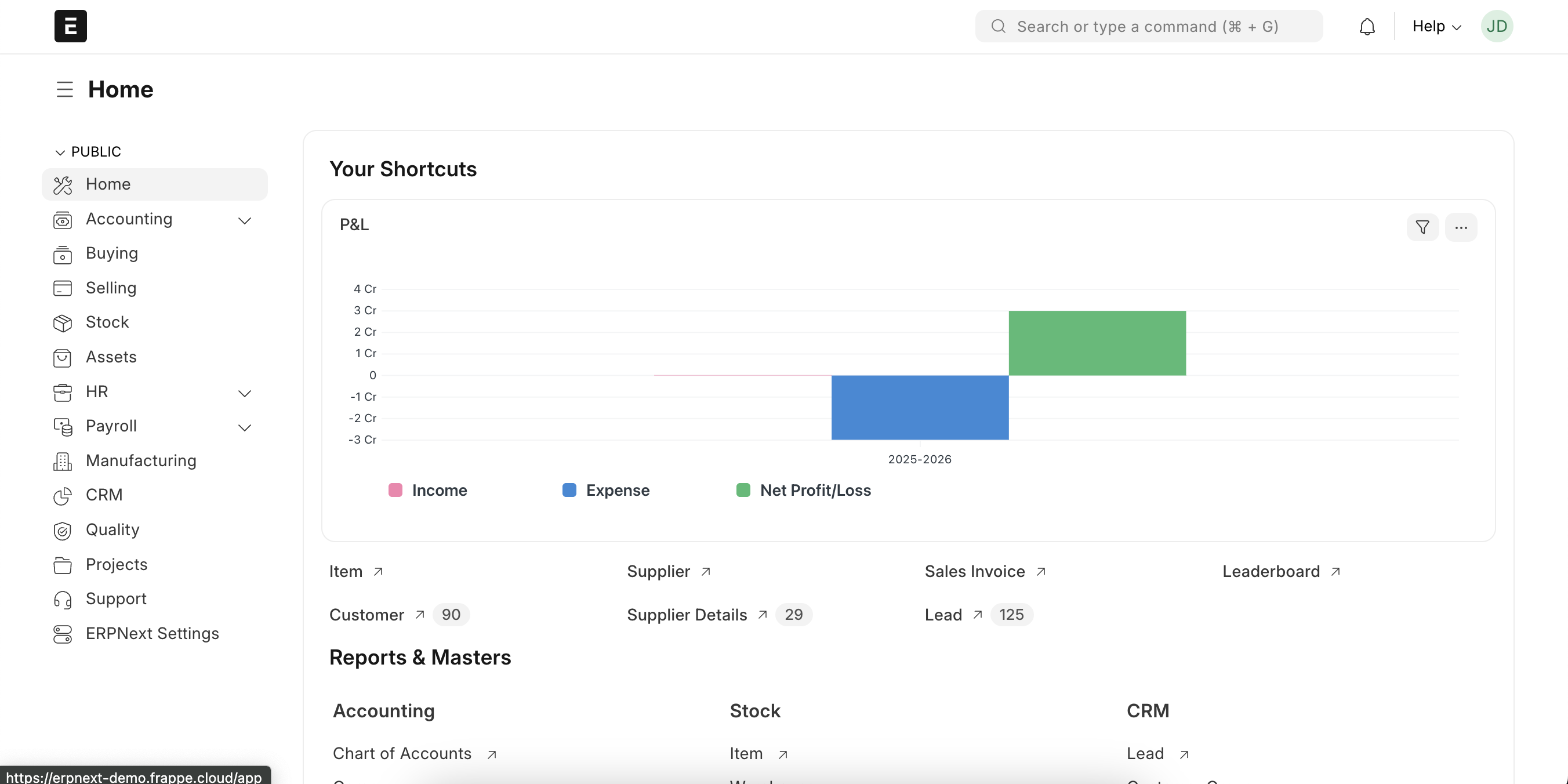The image size is (1568, 784).
Task: Open the P&L chart three-dot menu
Action: pos(1461,227)
